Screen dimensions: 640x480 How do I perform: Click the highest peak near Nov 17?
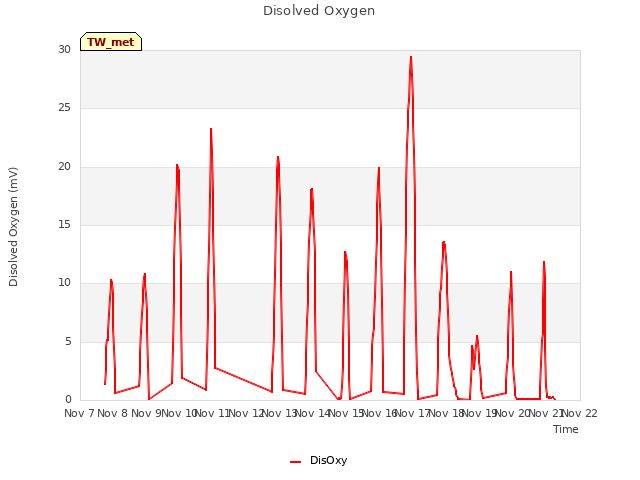[x=411, y=58]
